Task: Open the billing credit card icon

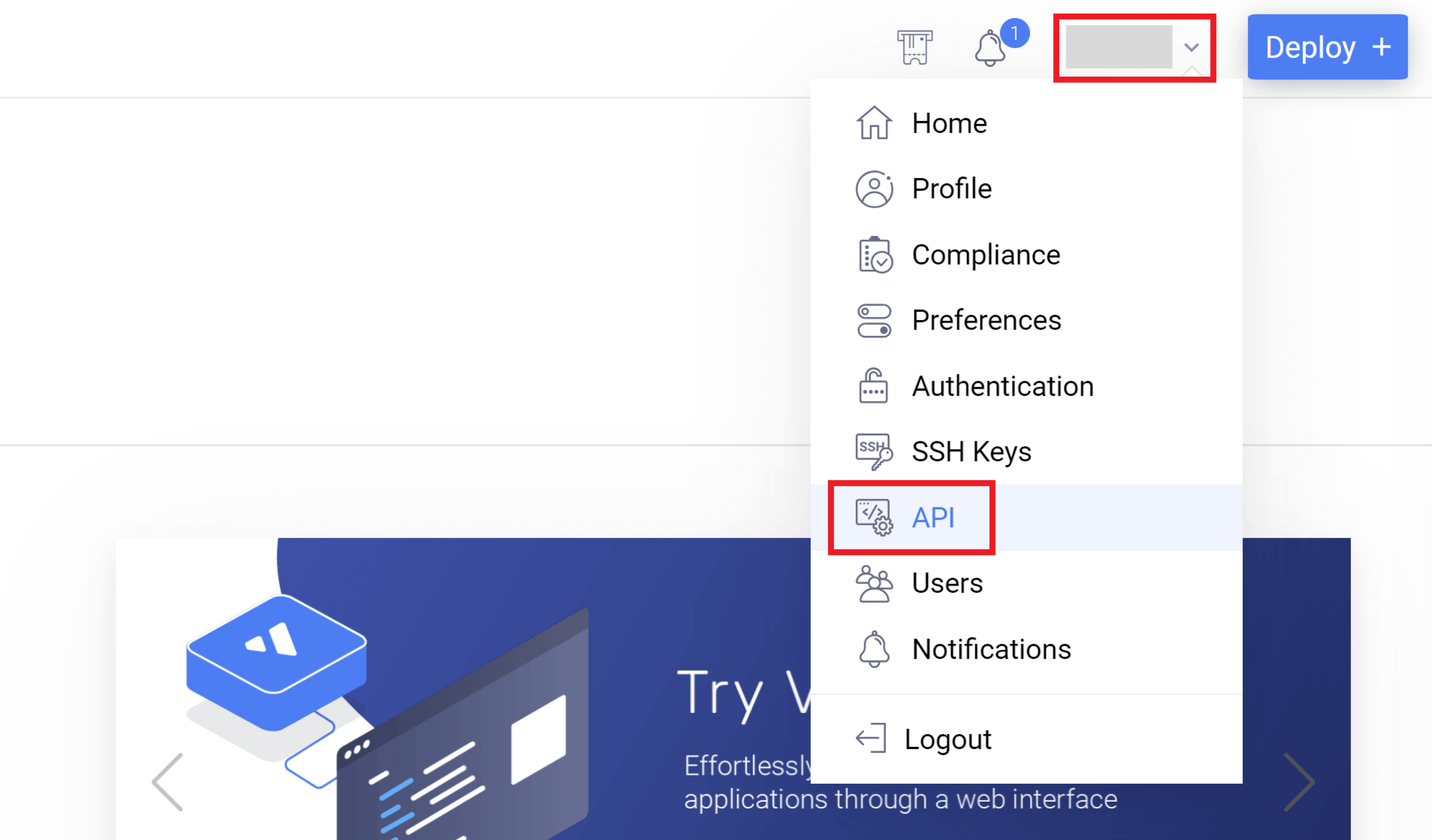Action: point(916,48)
